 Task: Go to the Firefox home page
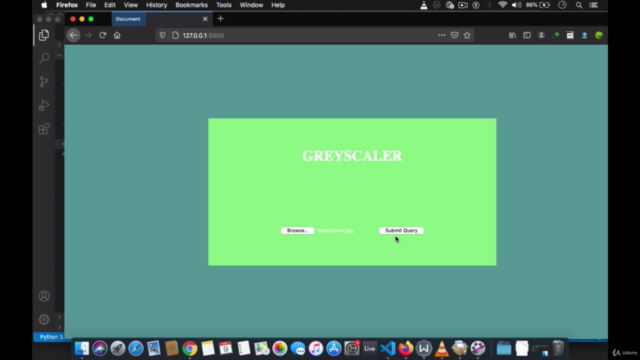(x=117, y=36)
